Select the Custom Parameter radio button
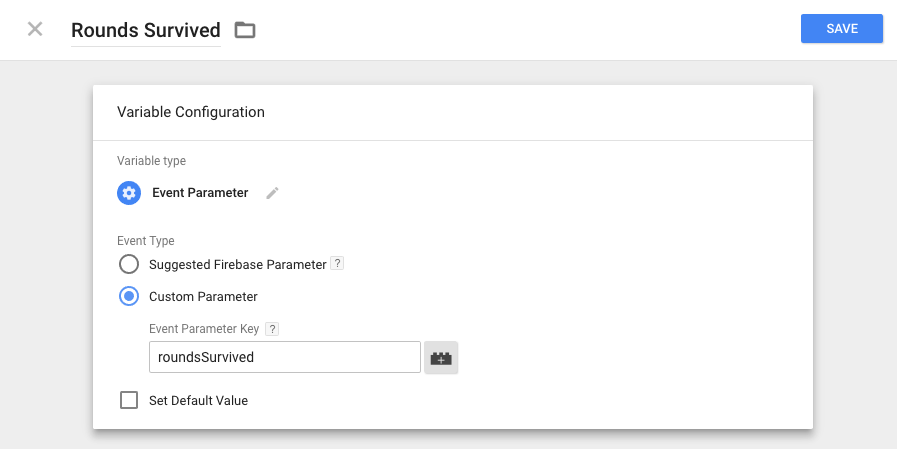Screen dimensions: 897x449 click(129, 296)
